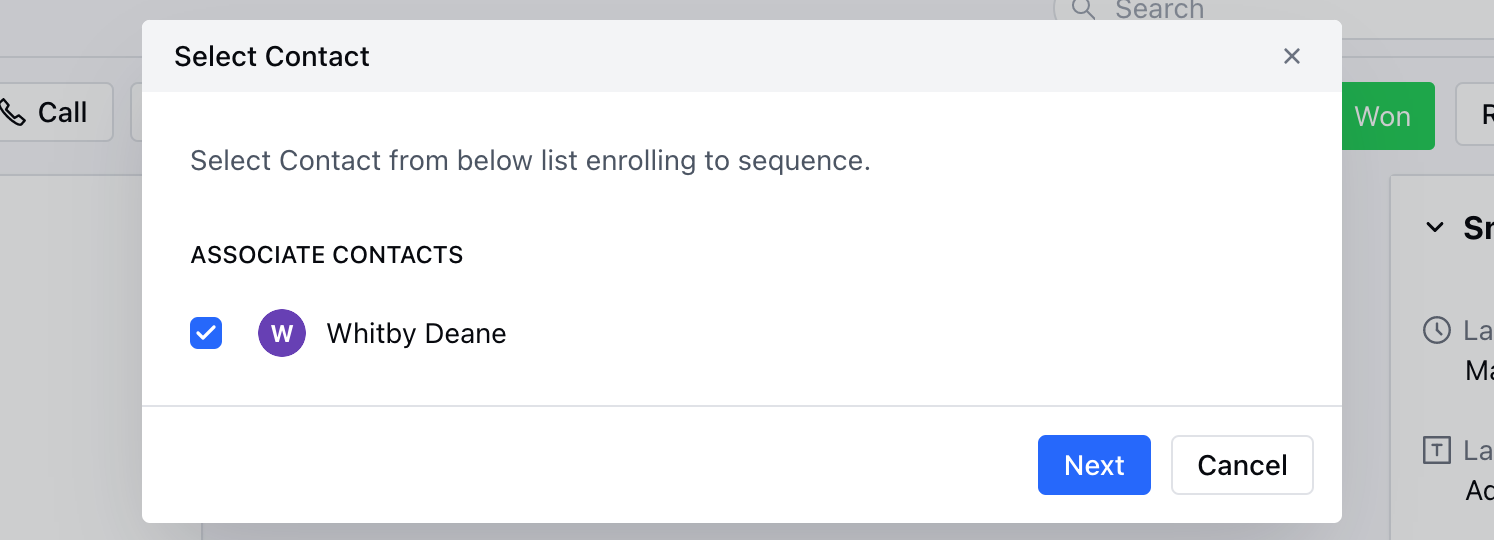
Task: Click the sequence enrolling instruction text
Action: tap(530, 160)
